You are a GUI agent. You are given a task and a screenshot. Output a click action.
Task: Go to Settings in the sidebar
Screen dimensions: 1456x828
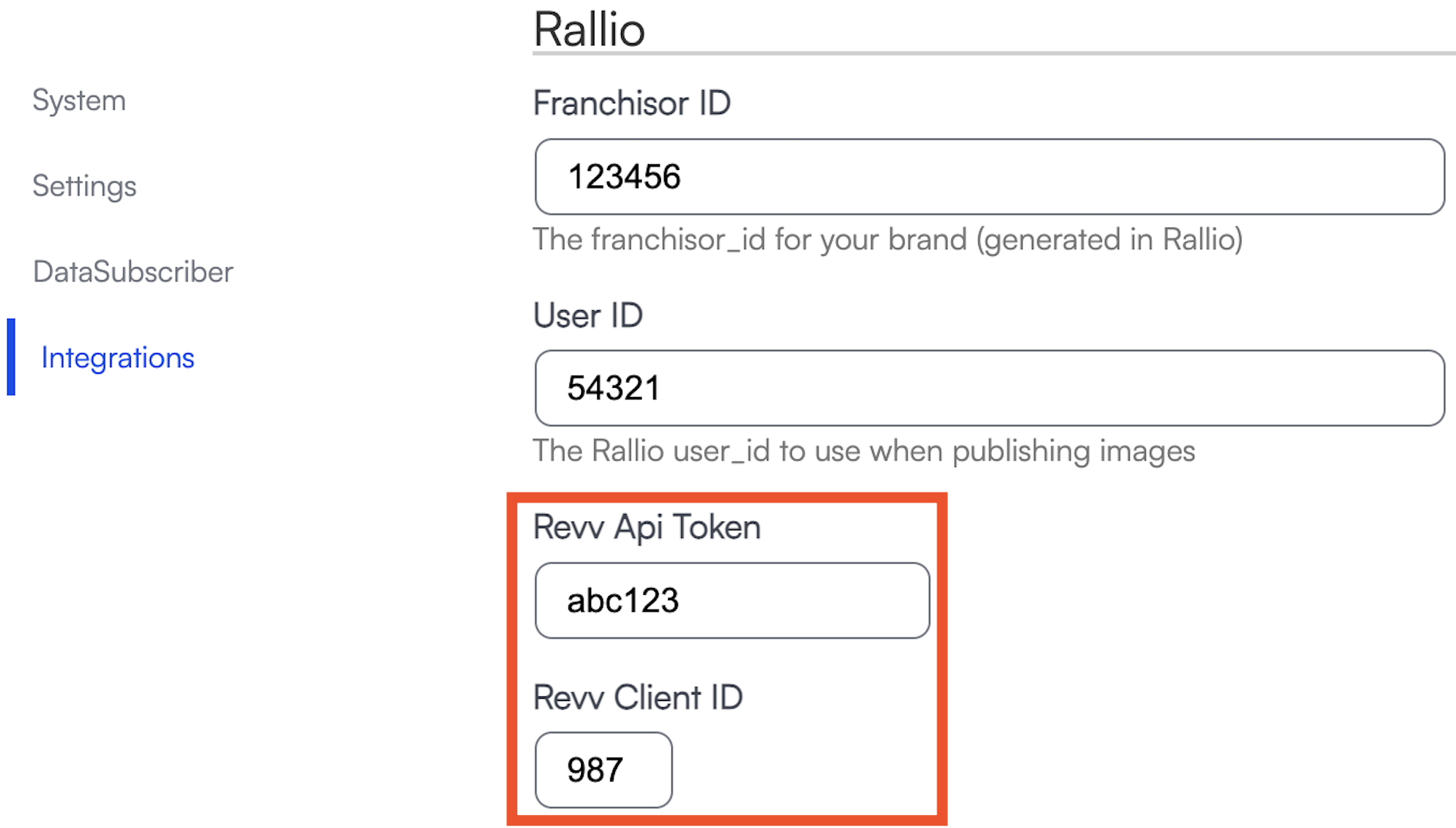(84, 186)
